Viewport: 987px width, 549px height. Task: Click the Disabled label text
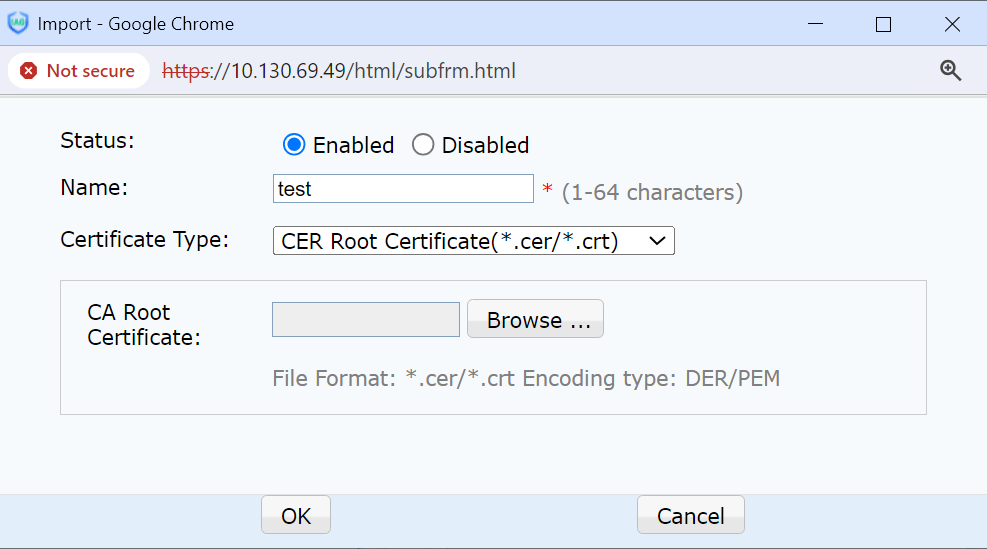pos(485,145)
